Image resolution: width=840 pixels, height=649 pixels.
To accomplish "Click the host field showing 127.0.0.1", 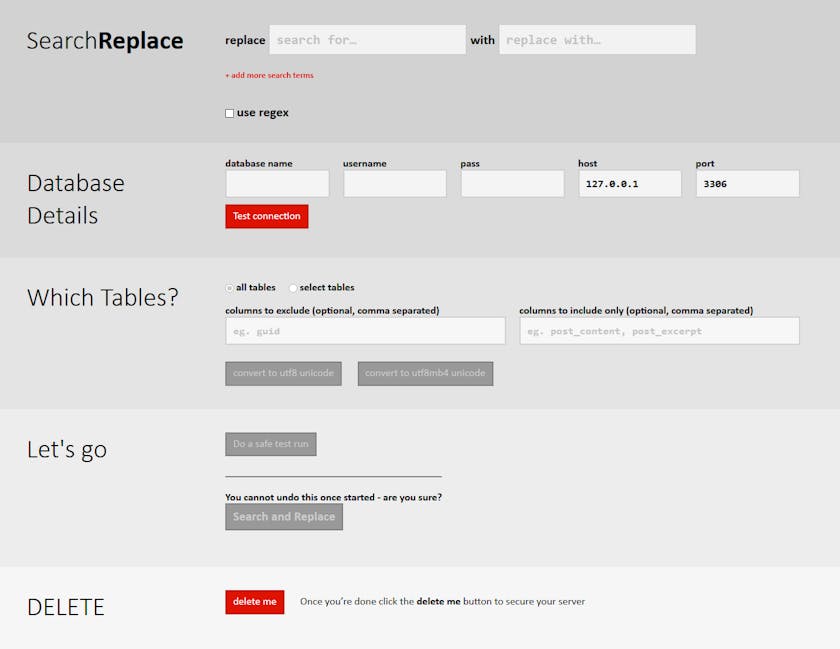I will [630, 184].
